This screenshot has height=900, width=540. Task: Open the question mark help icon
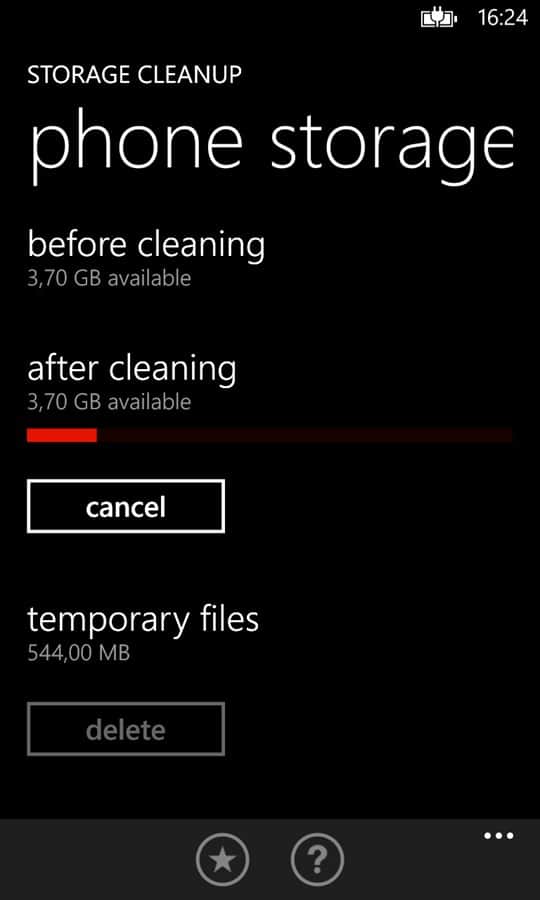click(x=317, y=860)
